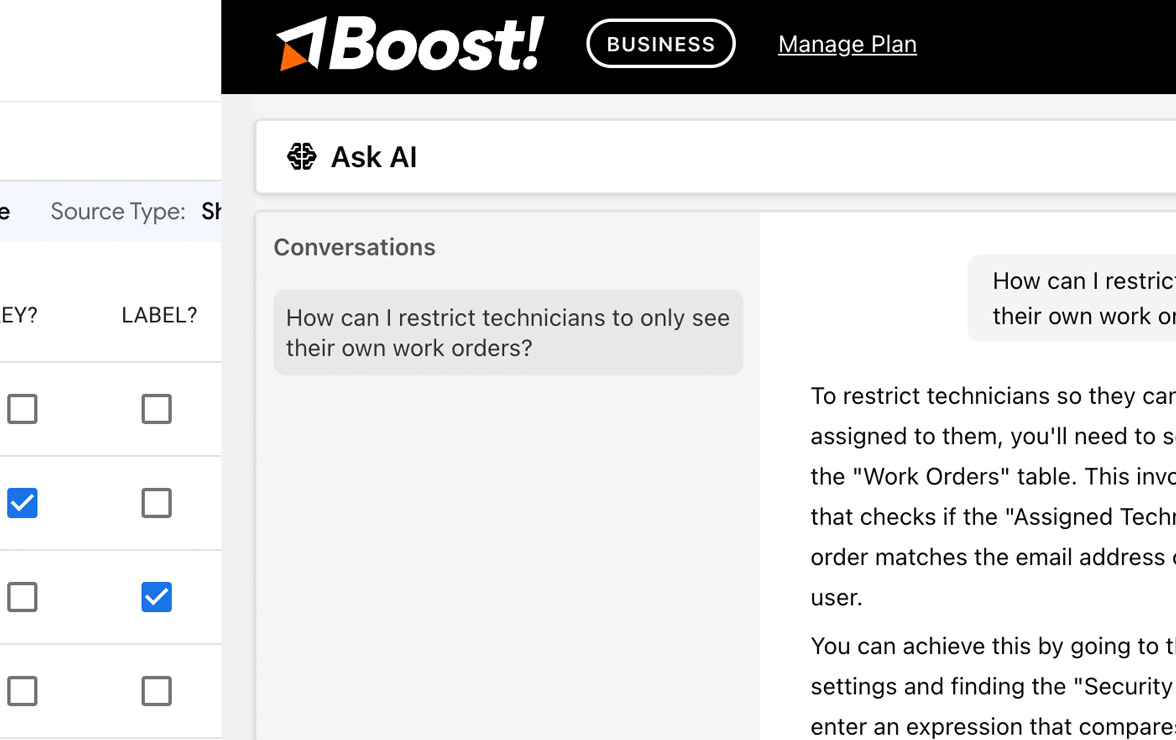Uncheck the enabled LABEL checkbox
1176x740 pixels.
pos(156,597)
